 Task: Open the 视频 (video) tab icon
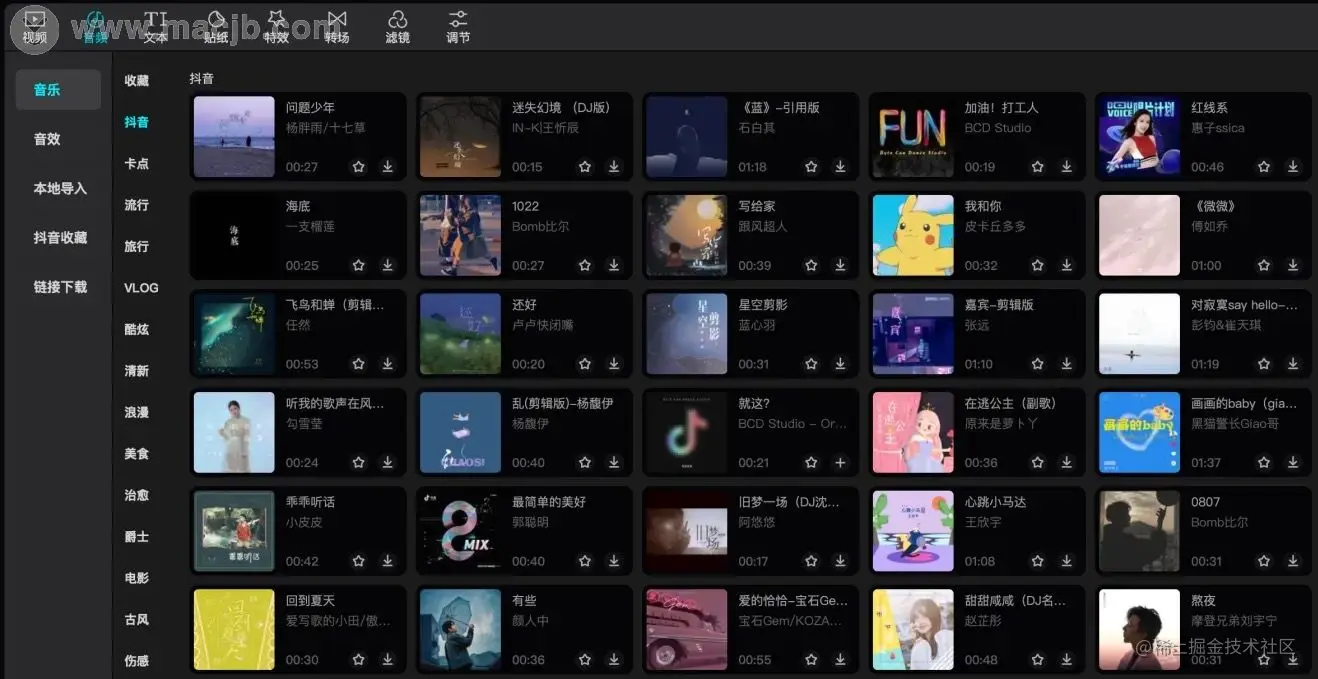(x=35, y=27)
